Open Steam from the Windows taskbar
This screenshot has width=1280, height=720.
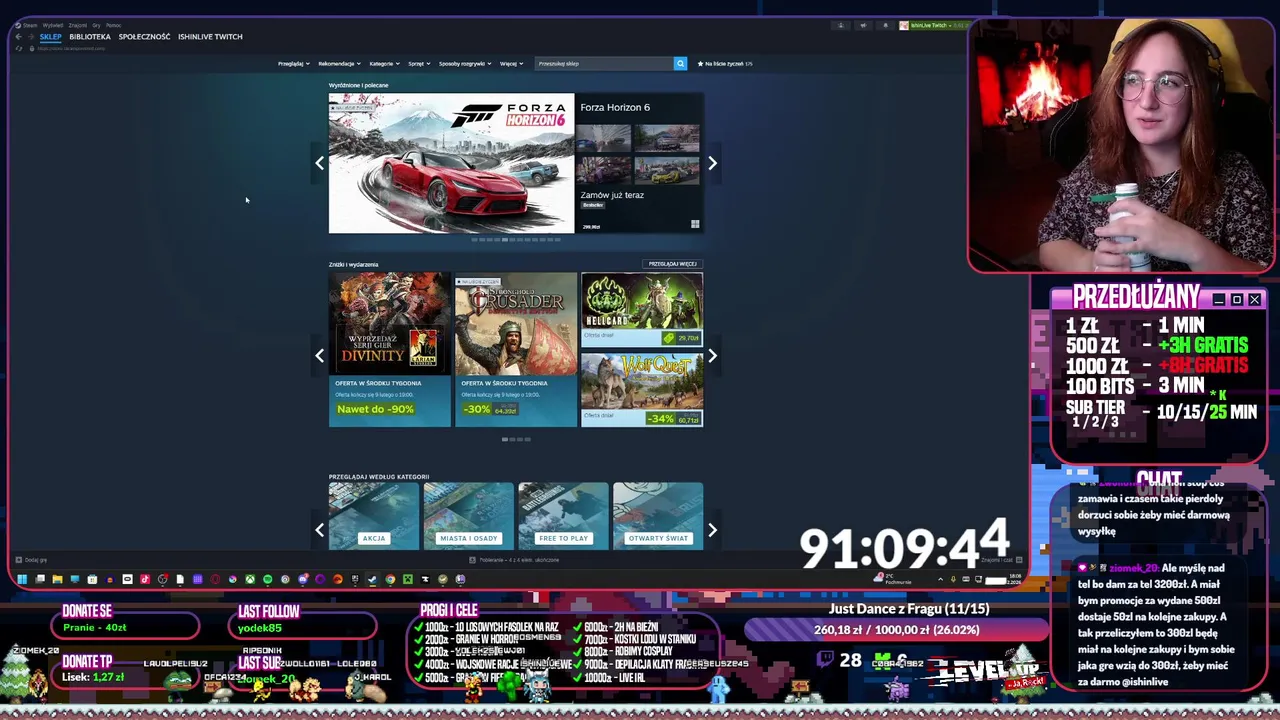coord(372,579)
